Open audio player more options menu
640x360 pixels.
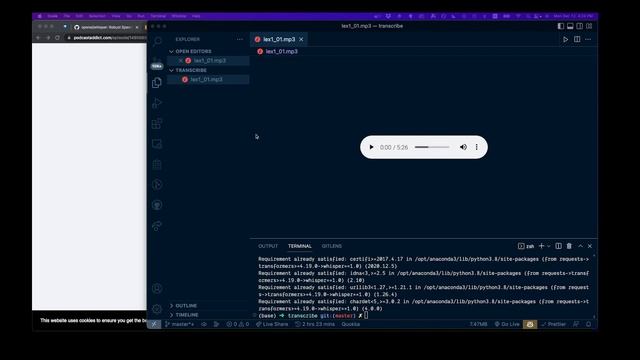click(476, 147)
